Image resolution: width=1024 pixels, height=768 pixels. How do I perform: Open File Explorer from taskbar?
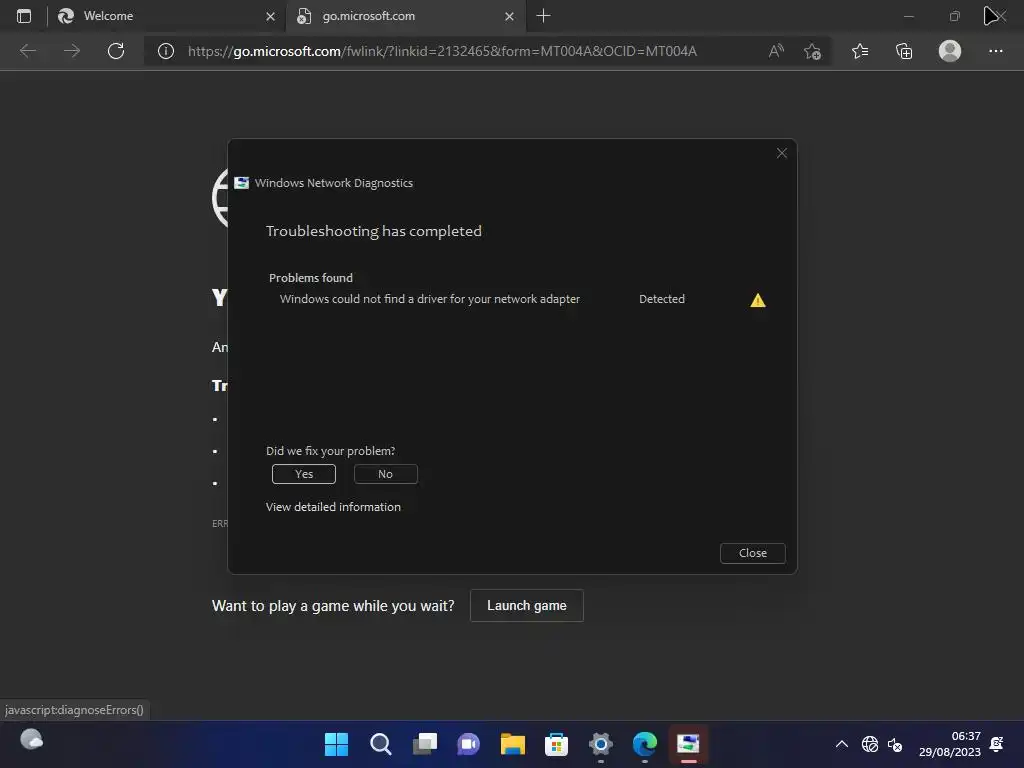(513, 744)
